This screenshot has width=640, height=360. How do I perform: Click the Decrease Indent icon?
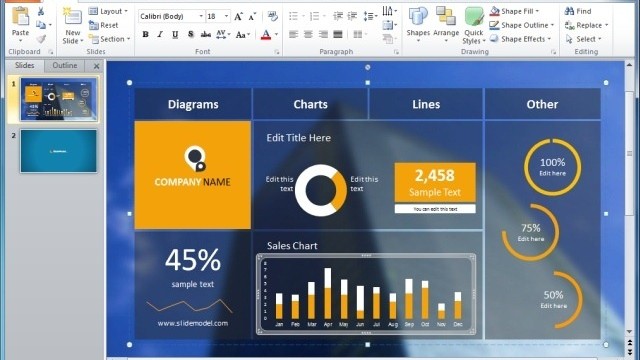338,16
